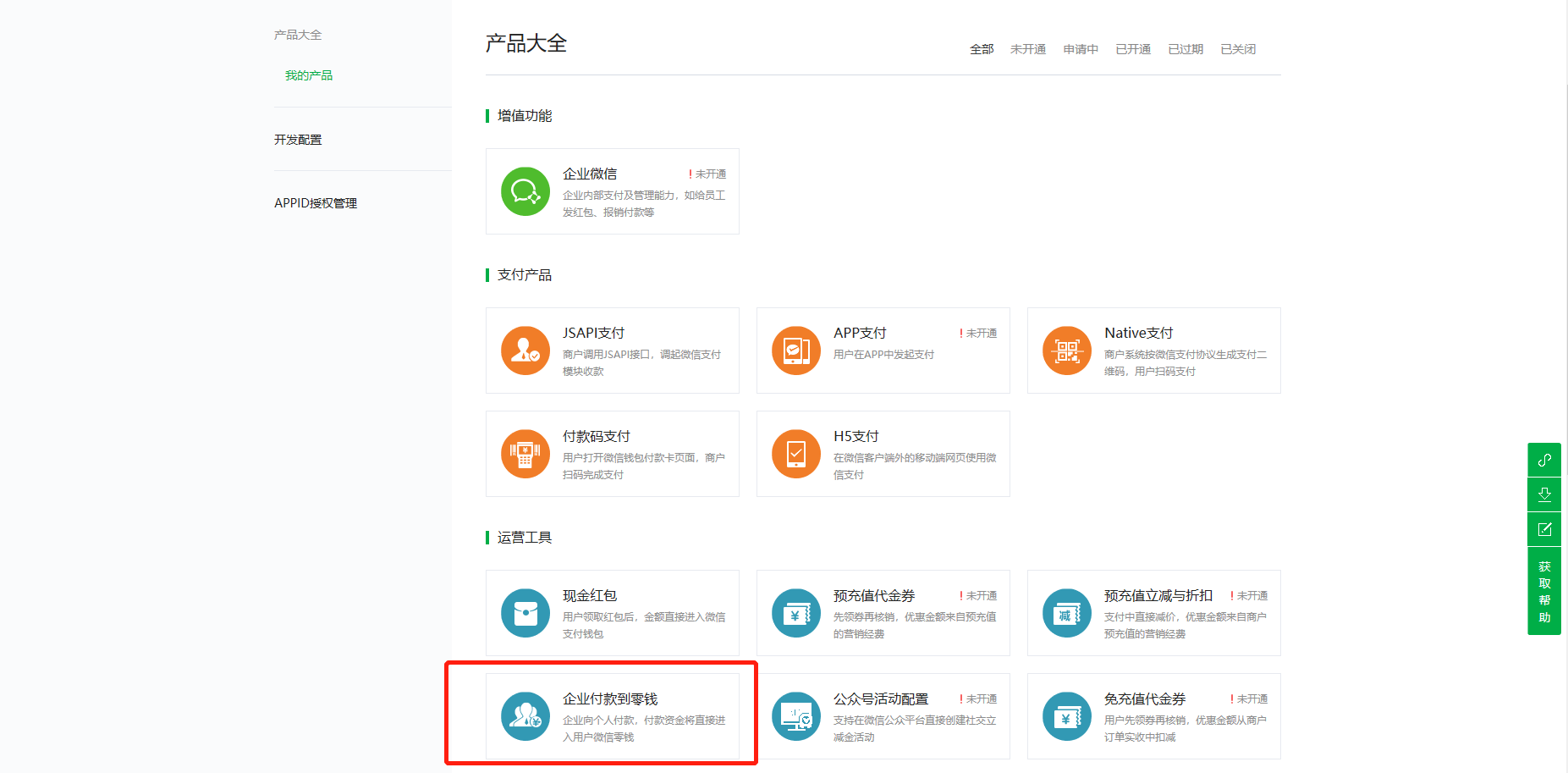
Task: Open the H5支付 tablet icon
Action: 796,454
